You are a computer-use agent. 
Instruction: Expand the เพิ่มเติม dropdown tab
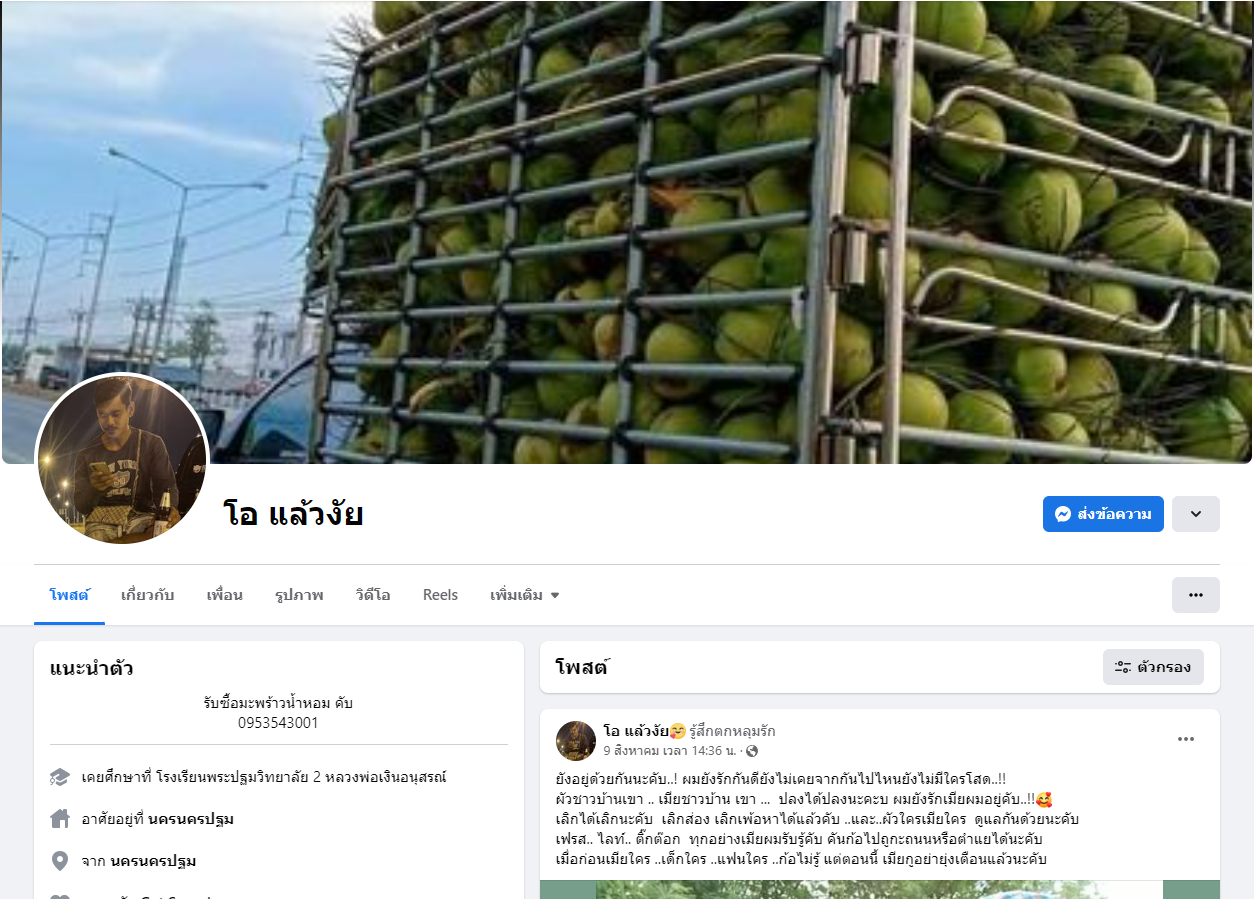[525, 595]
